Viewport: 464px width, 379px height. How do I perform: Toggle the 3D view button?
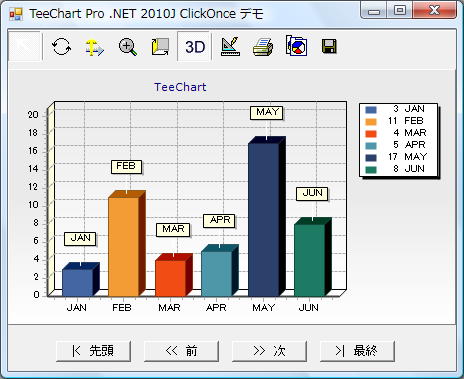pos(194,47)
